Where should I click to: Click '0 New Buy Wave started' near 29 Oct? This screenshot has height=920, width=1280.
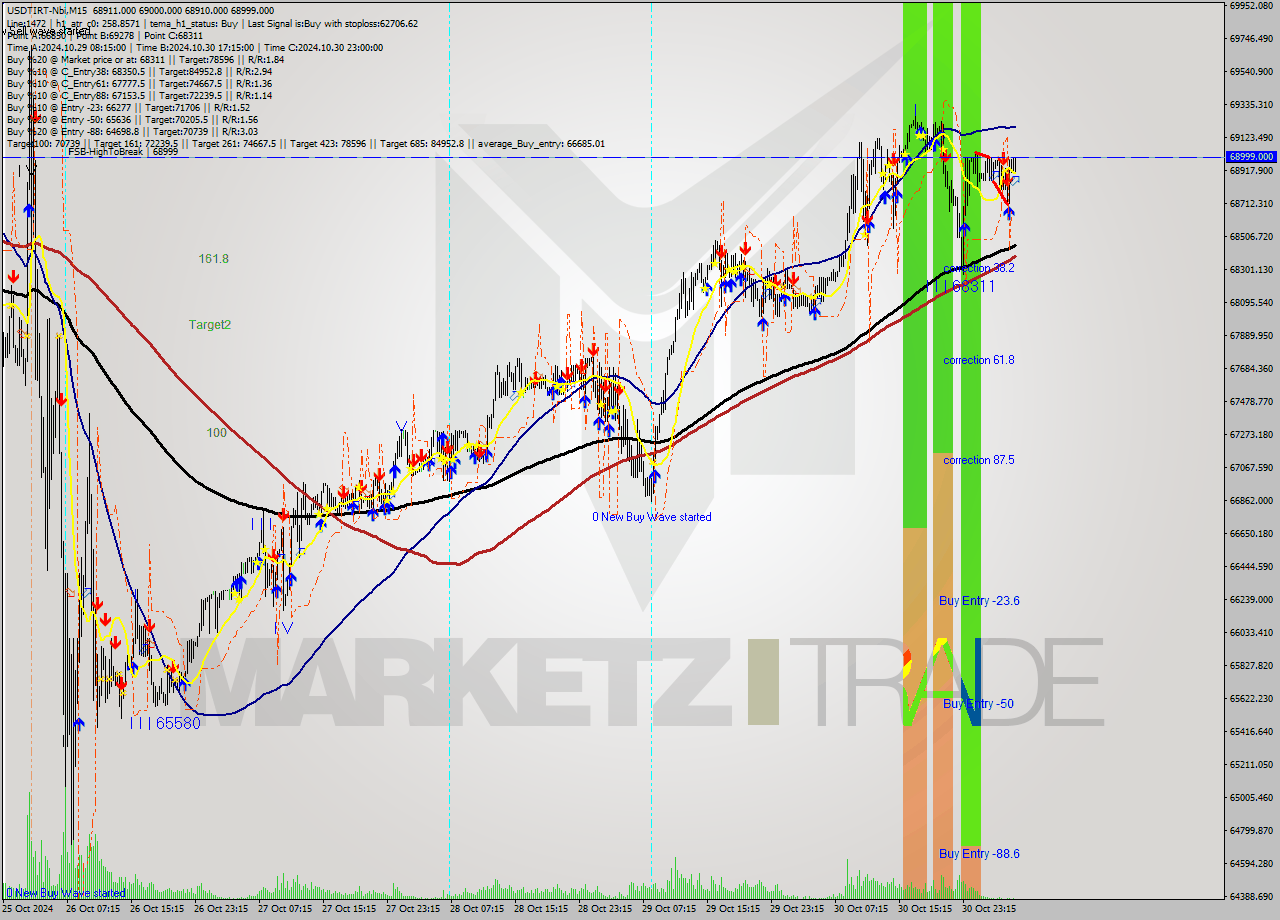[x=652, y=517]
